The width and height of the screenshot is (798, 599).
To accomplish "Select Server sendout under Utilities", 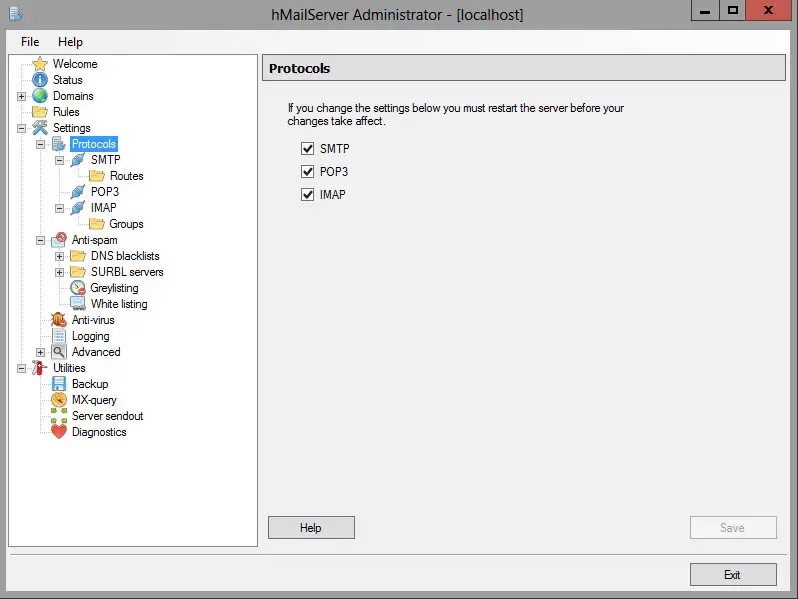I will (107, 416).
